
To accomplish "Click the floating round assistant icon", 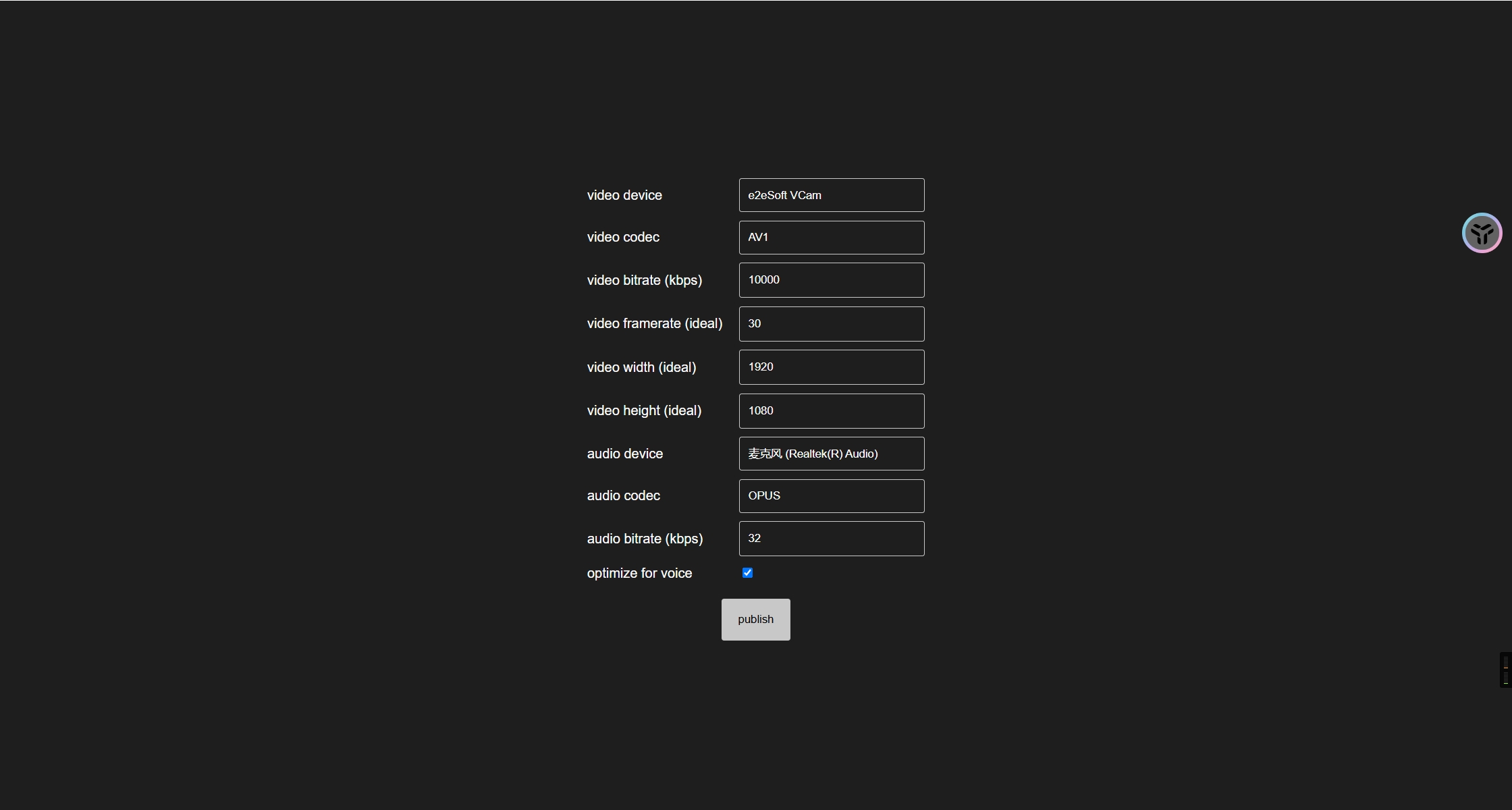I will tap(1482, 233).
